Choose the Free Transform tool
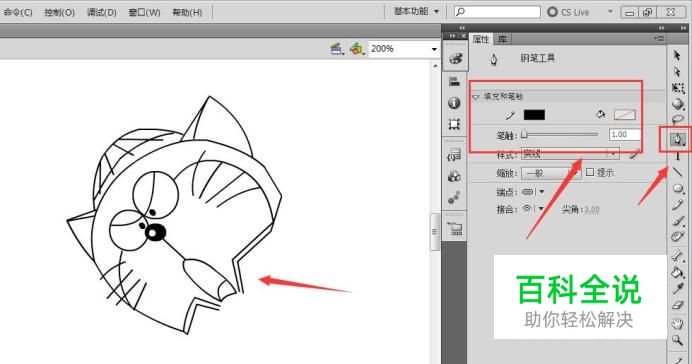 pyautogui.click(x=677, y=88)
